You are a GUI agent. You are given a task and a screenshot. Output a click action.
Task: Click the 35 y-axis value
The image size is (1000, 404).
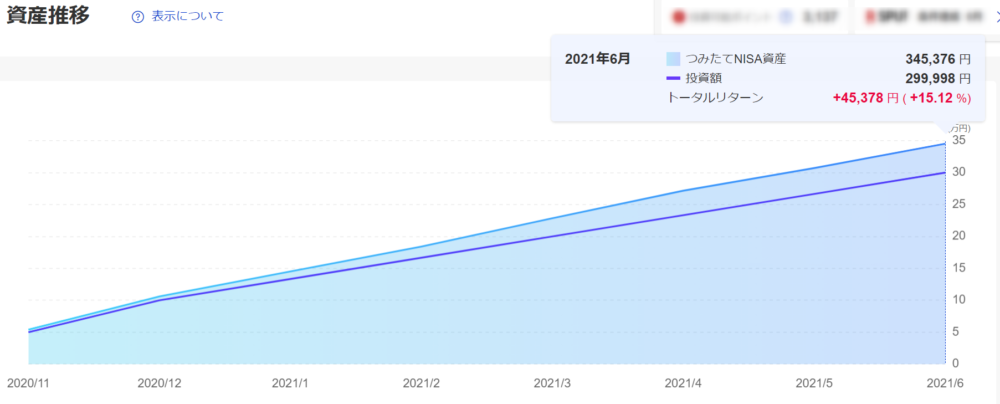point(958,140)
